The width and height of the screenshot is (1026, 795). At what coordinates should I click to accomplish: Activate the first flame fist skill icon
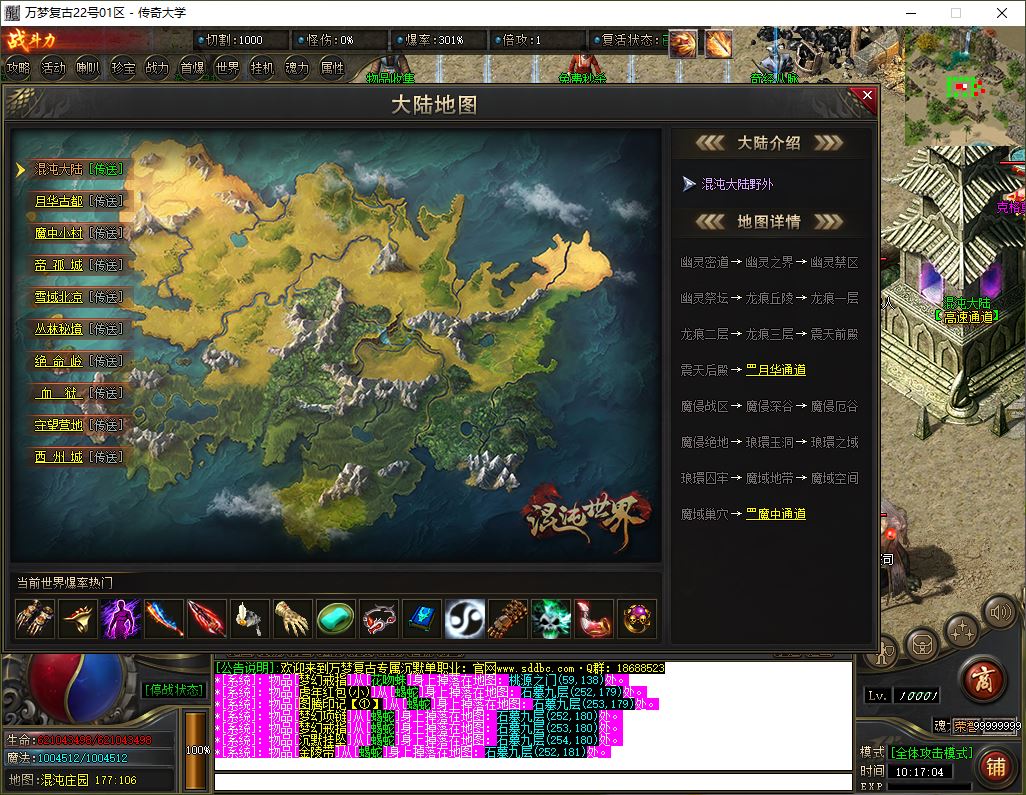(x=682, y=44)
